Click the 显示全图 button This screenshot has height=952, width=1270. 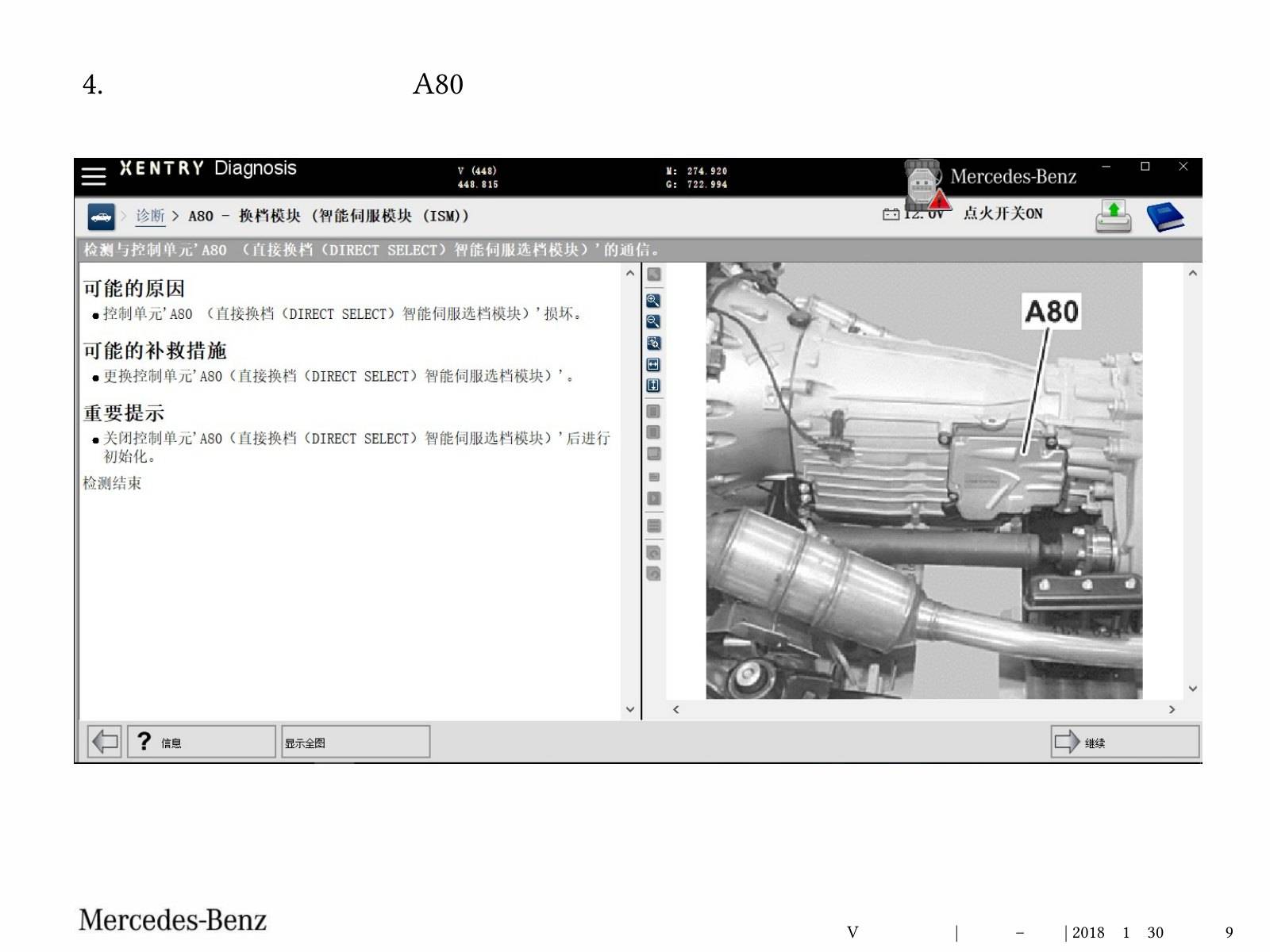pyautogui.click(x=356, y=742)
